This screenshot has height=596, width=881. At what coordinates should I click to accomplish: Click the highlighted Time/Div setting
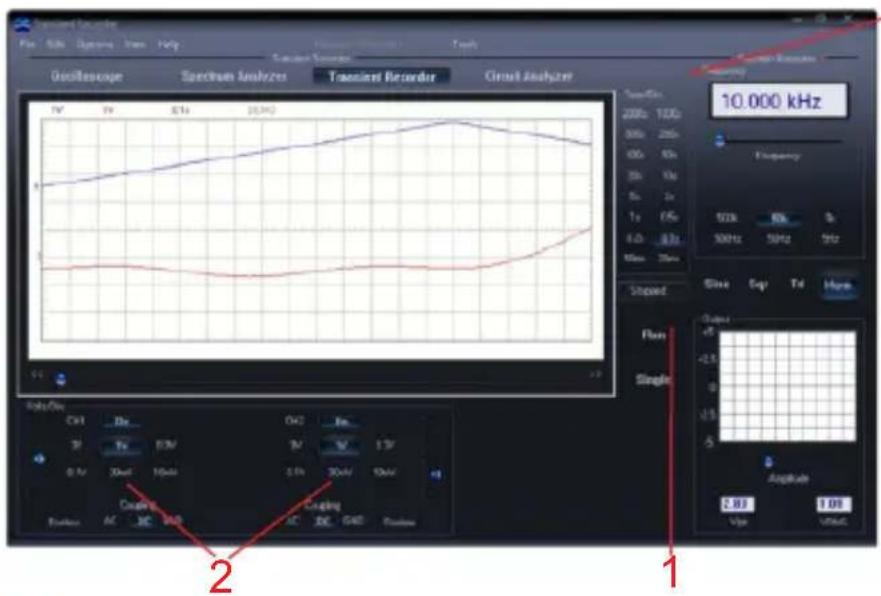[669, 239]
